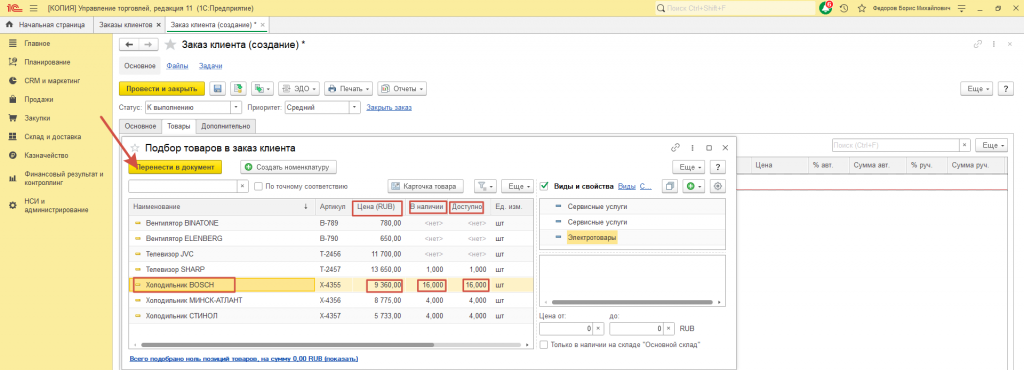Expand the Статус dropdown arrow
The image size is (1024, 370).
236,107
